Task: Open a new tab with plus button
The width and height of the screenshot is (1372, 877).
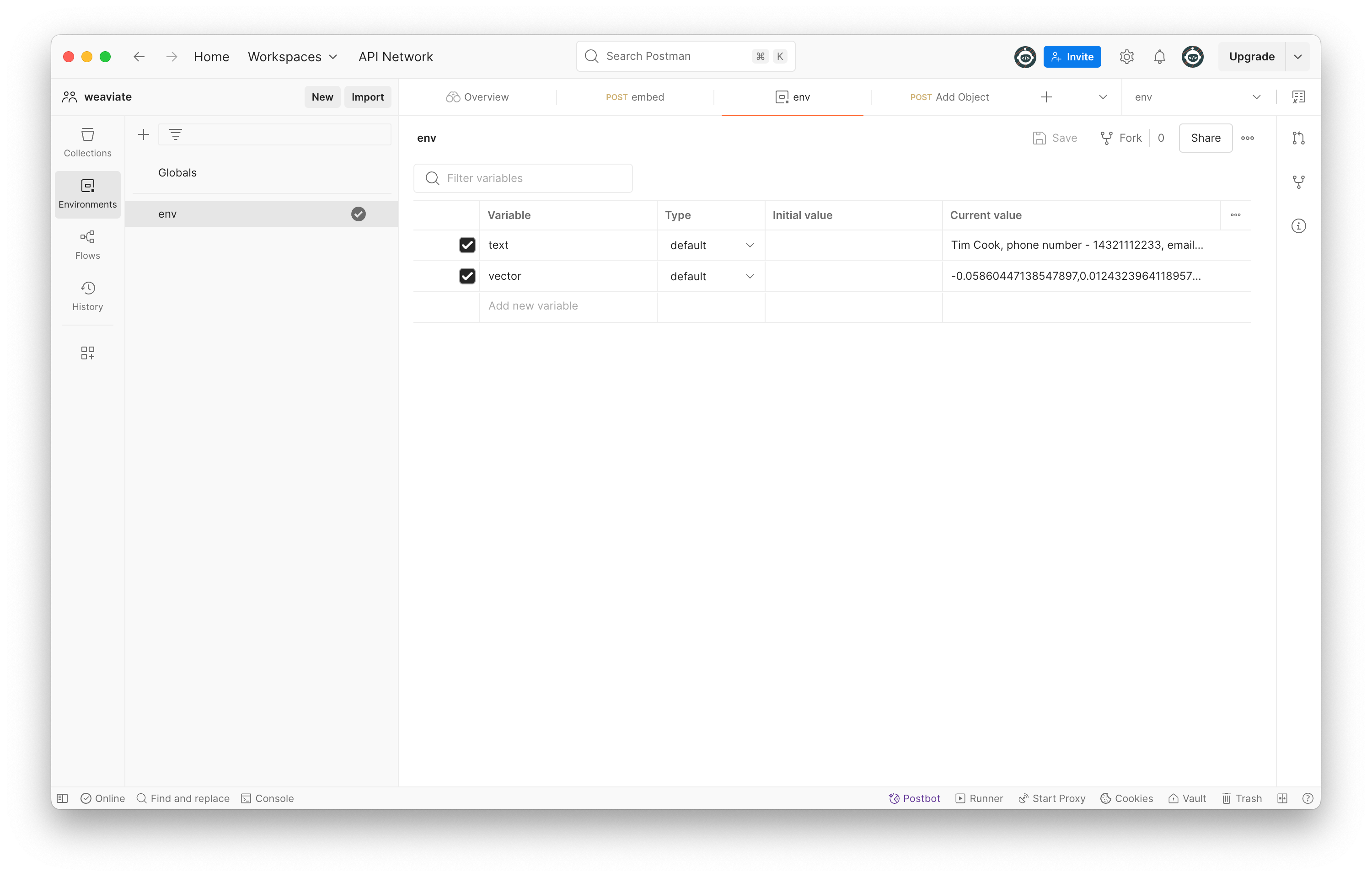Action: click(1046, 97)
